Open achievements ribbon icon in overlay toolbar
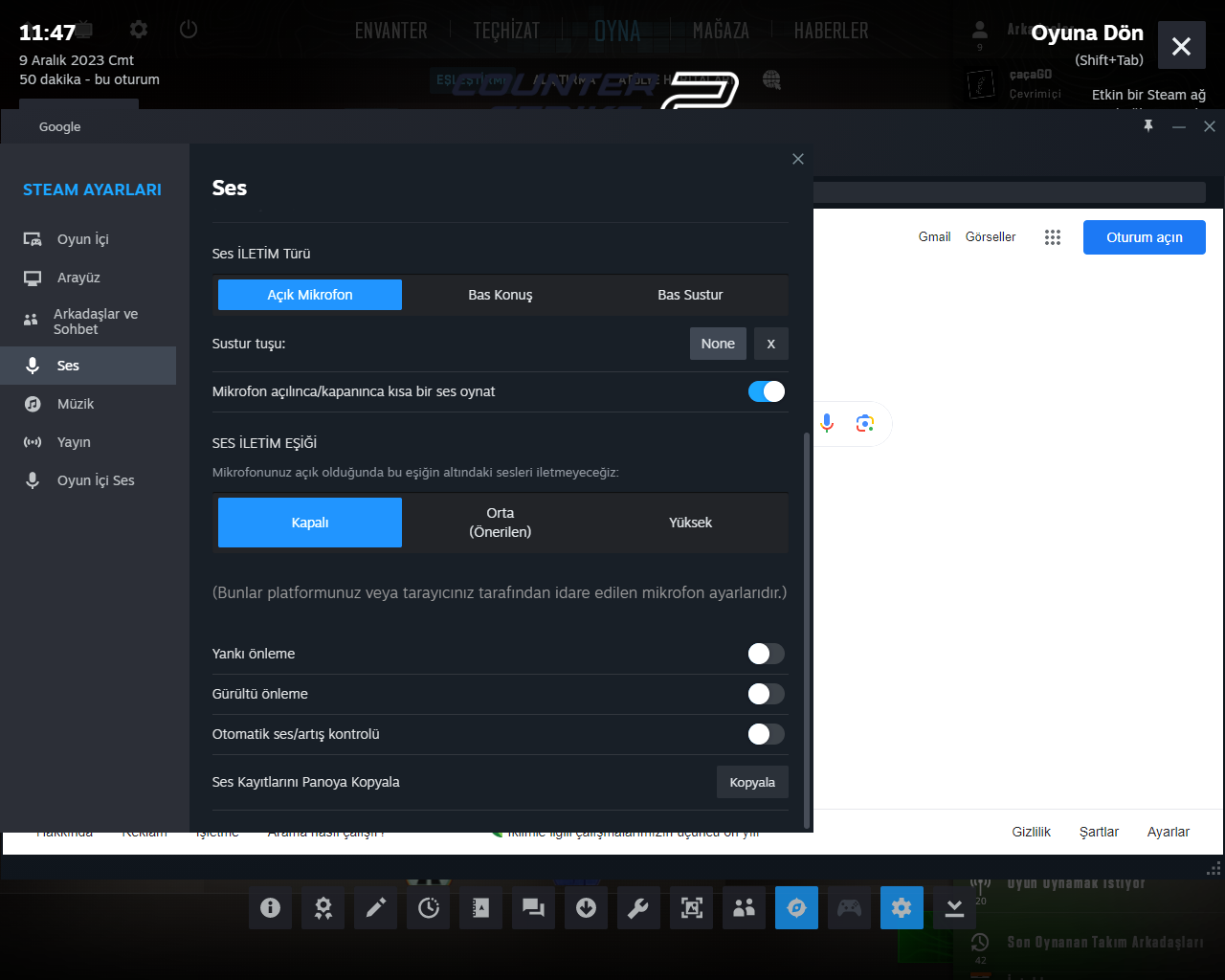The width and height of the screenshot is (1225, 980). click(x=323, y=907)
